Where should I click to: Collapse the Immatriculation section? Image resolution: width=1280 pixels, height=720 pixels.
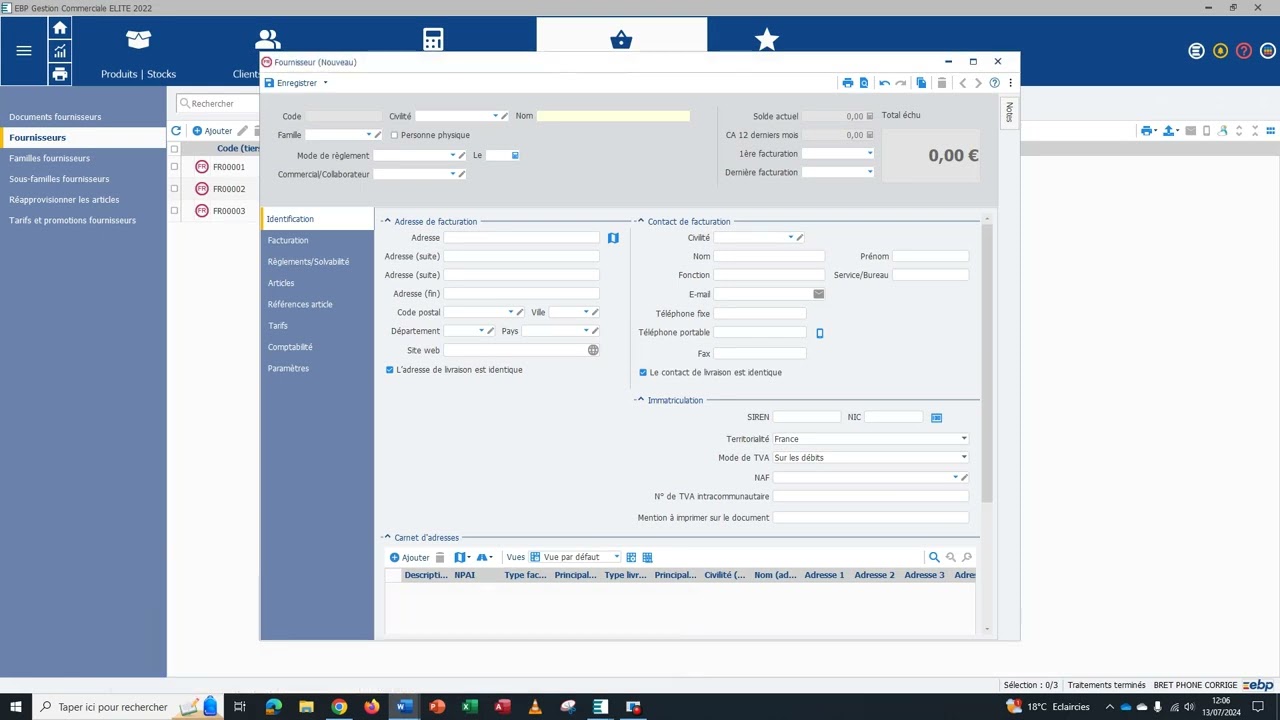(640, 400)
